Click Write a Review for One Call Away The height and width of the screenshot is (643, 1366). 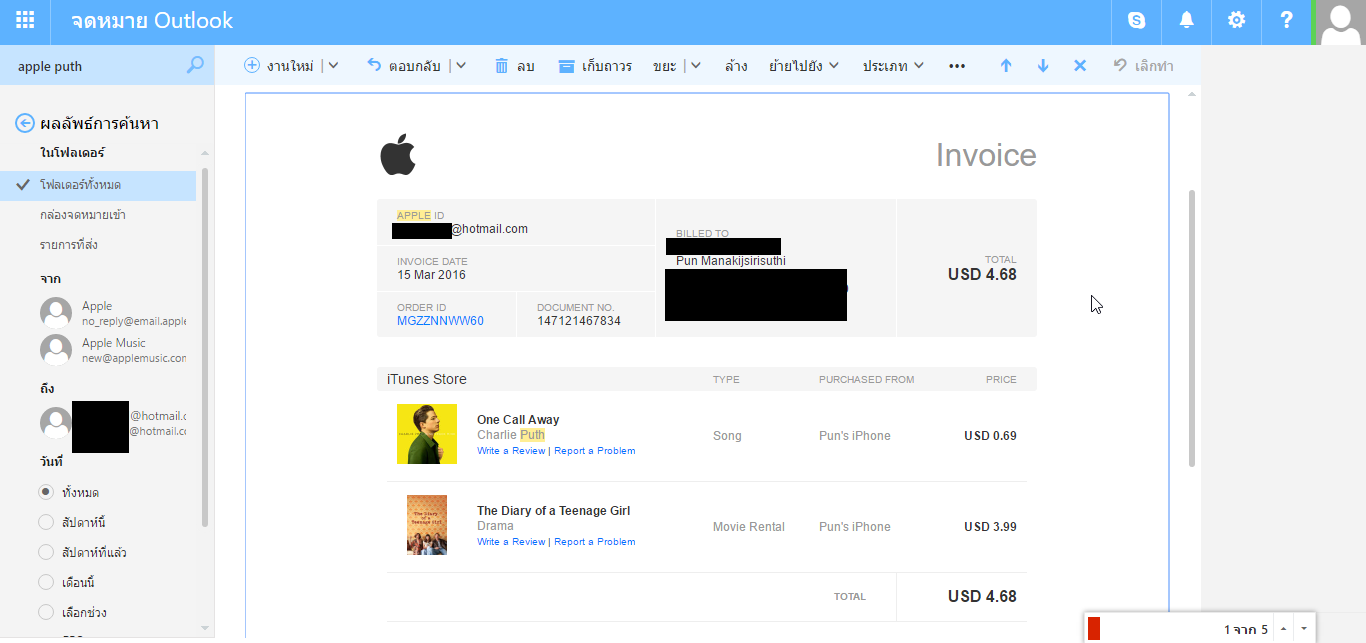tap(511, 451)
